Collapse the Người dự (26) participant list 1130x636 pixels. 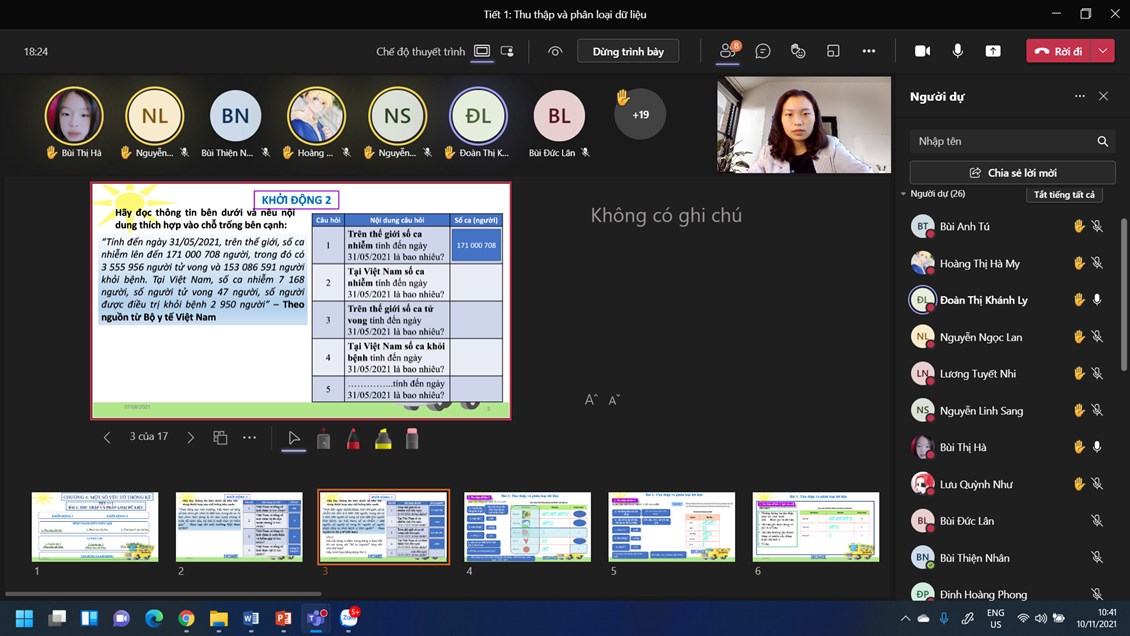click(904, 194)
